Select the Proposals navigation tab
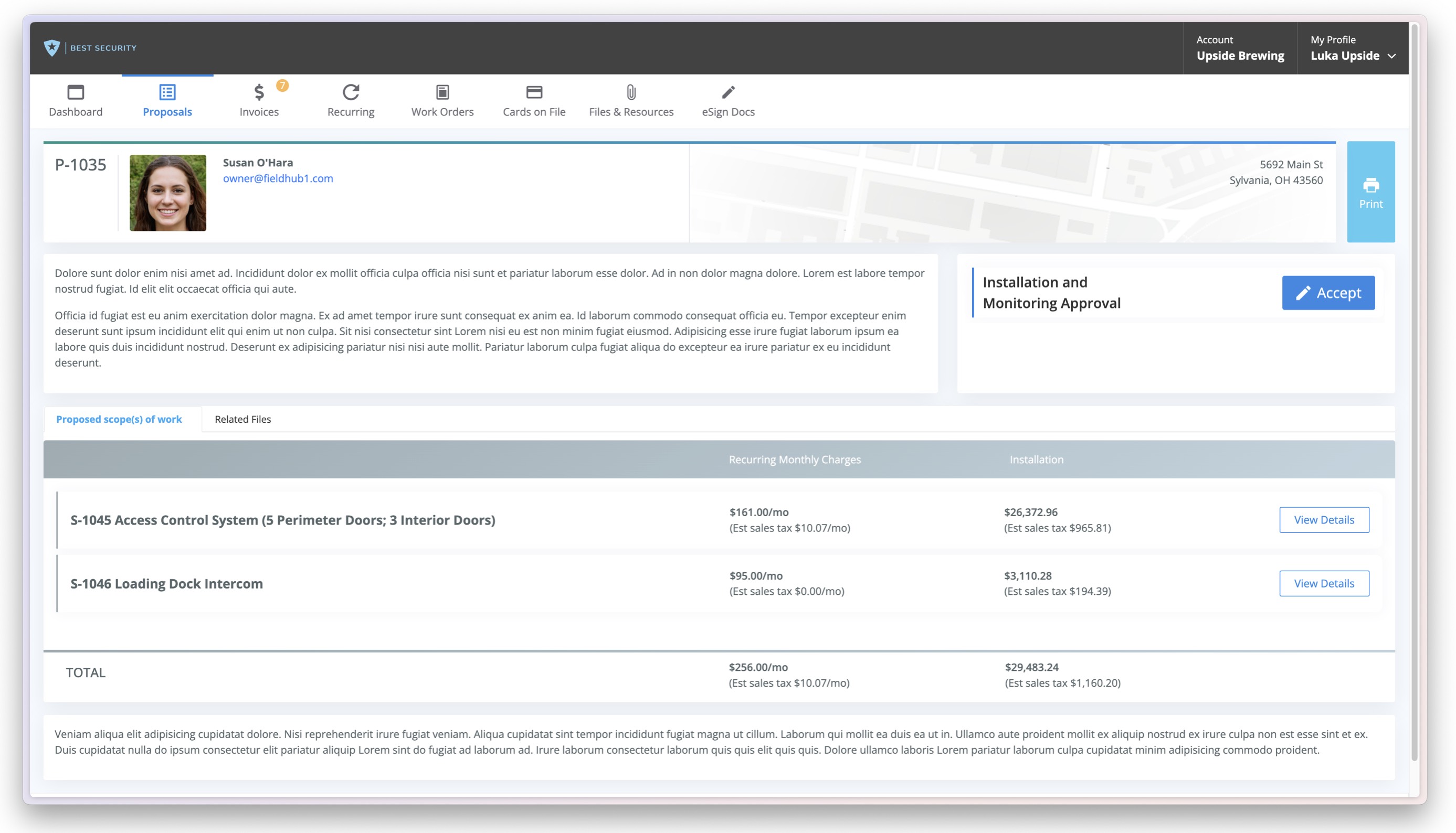This screenshot has height=833, width=1456. click(x=167, y=101)
